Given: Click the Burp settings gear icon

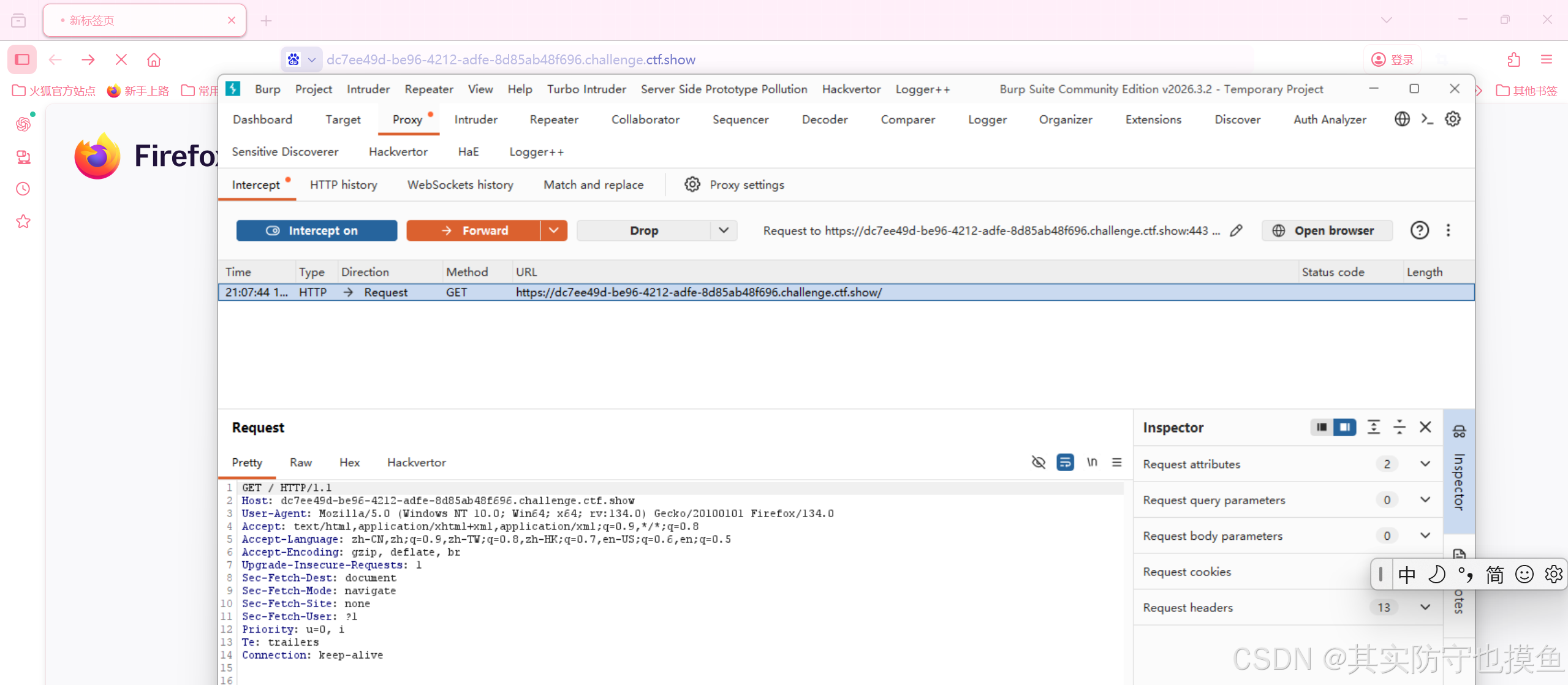Looking at the screenshot, I should click(1452, 119).
